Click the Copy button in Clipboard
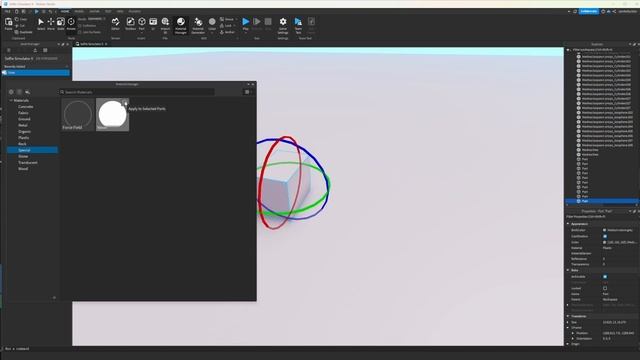Image resolution: width=640 pixels, height=360 pixels. (x=21, y=19)
